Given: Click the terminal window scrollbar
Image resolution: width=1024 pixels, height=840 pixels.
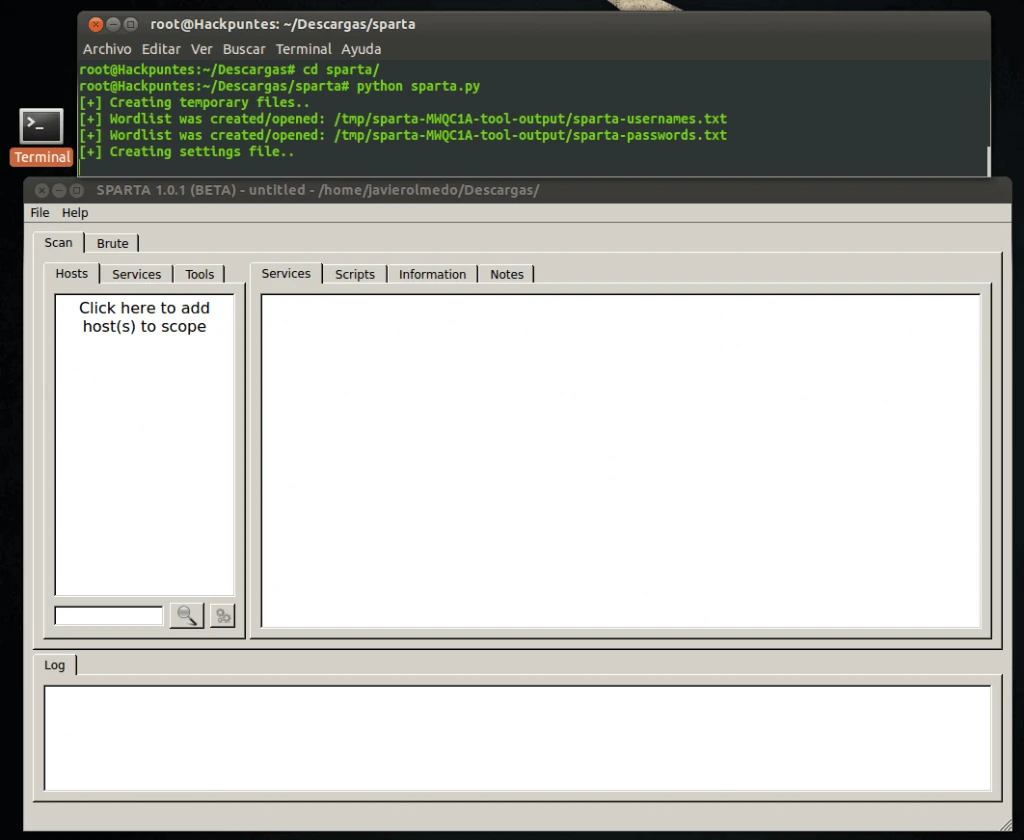Looking at the screenshot, I should 989,161.
